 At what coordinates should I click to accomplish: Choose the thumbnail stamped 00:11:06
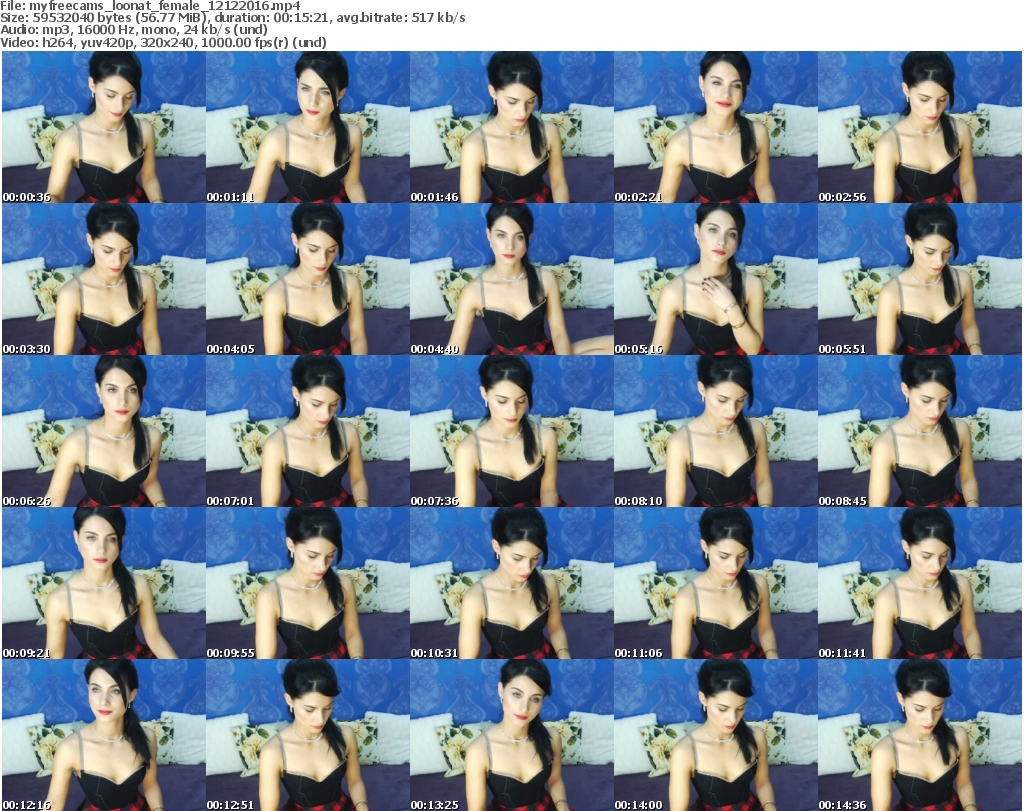tap(716, 583)
